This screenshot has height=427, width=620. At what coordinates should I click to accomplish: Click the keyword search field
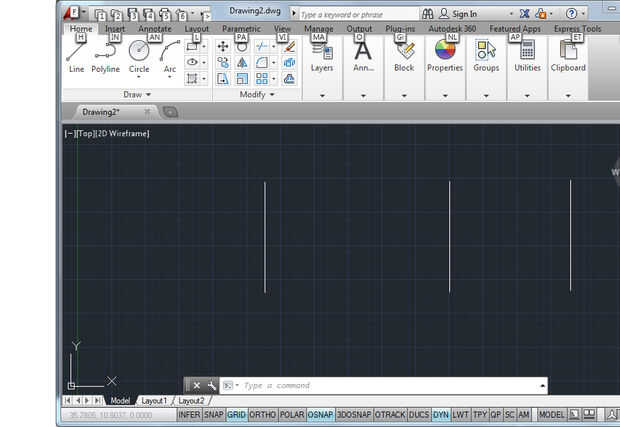pos(358,15)
